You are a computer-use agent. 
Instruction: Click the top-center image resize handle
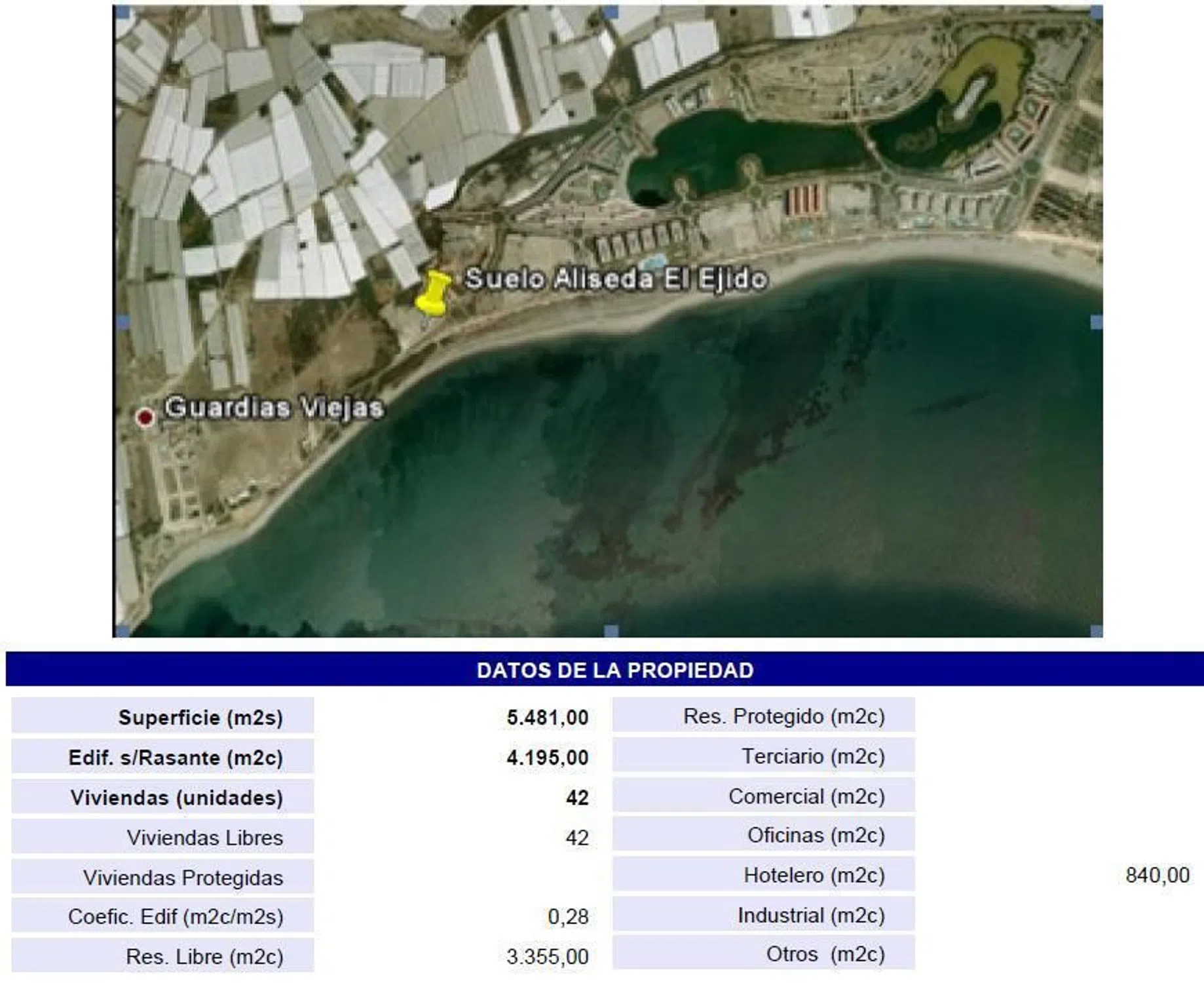click(x=611, y=12)
